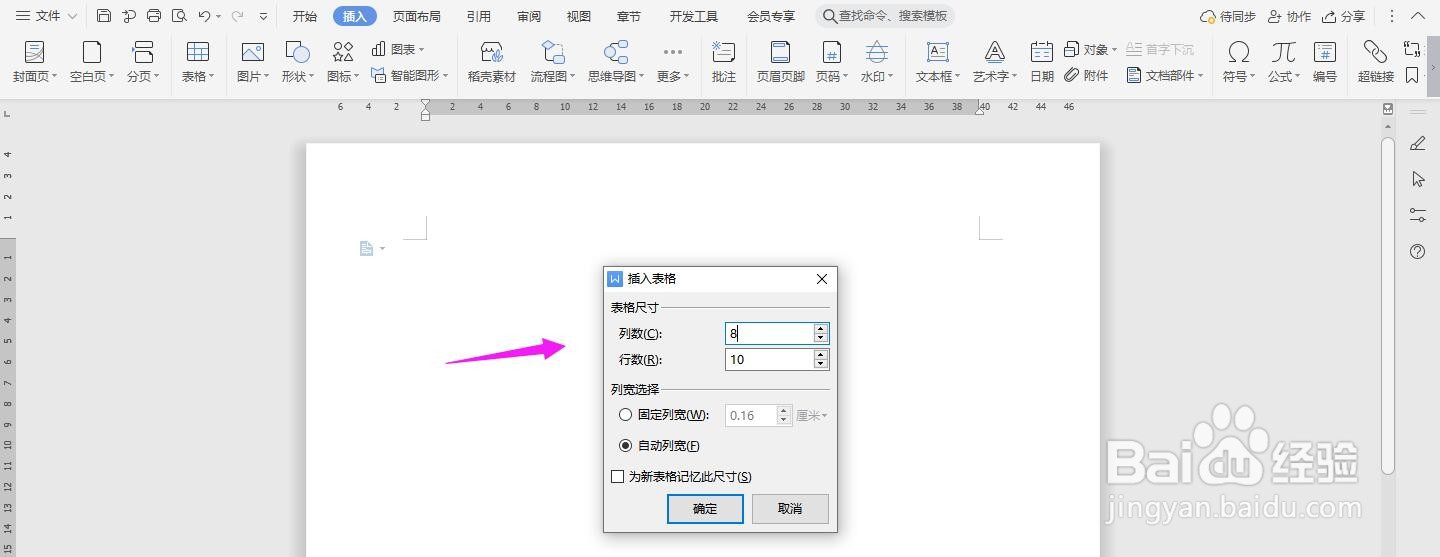Open the 会员专享 member tab

click(x=771, y=16)
